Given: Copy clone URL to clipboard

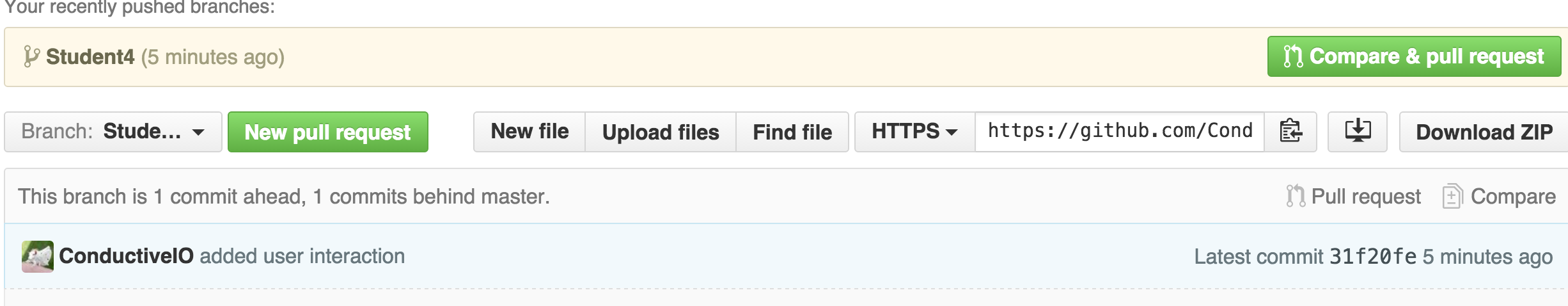Looking at the screenshot, I should tap(1290, 132).
